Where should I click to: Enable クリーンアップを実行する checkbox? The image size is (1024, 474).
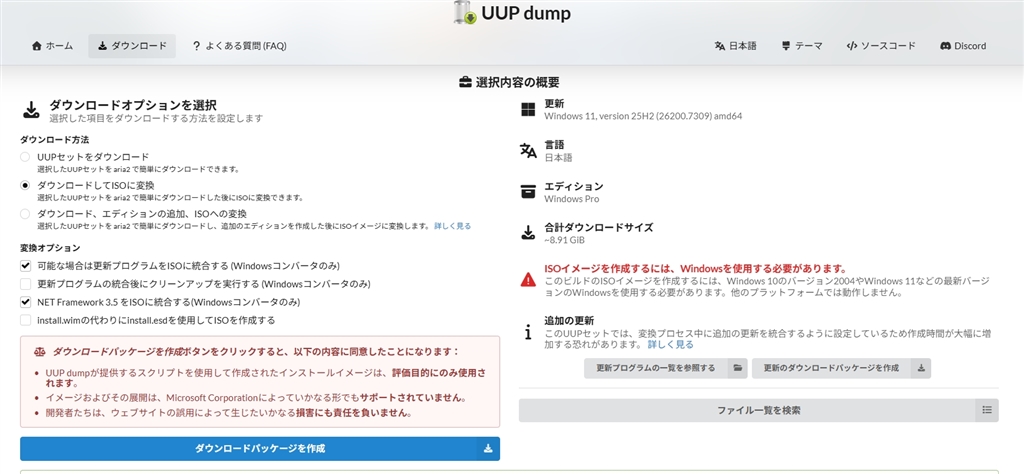pyautogui.click(x=25, y=284)
